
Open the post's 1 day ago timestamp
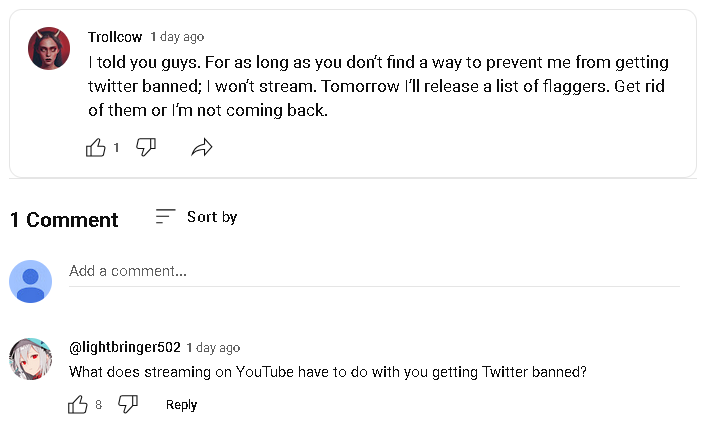177,37
